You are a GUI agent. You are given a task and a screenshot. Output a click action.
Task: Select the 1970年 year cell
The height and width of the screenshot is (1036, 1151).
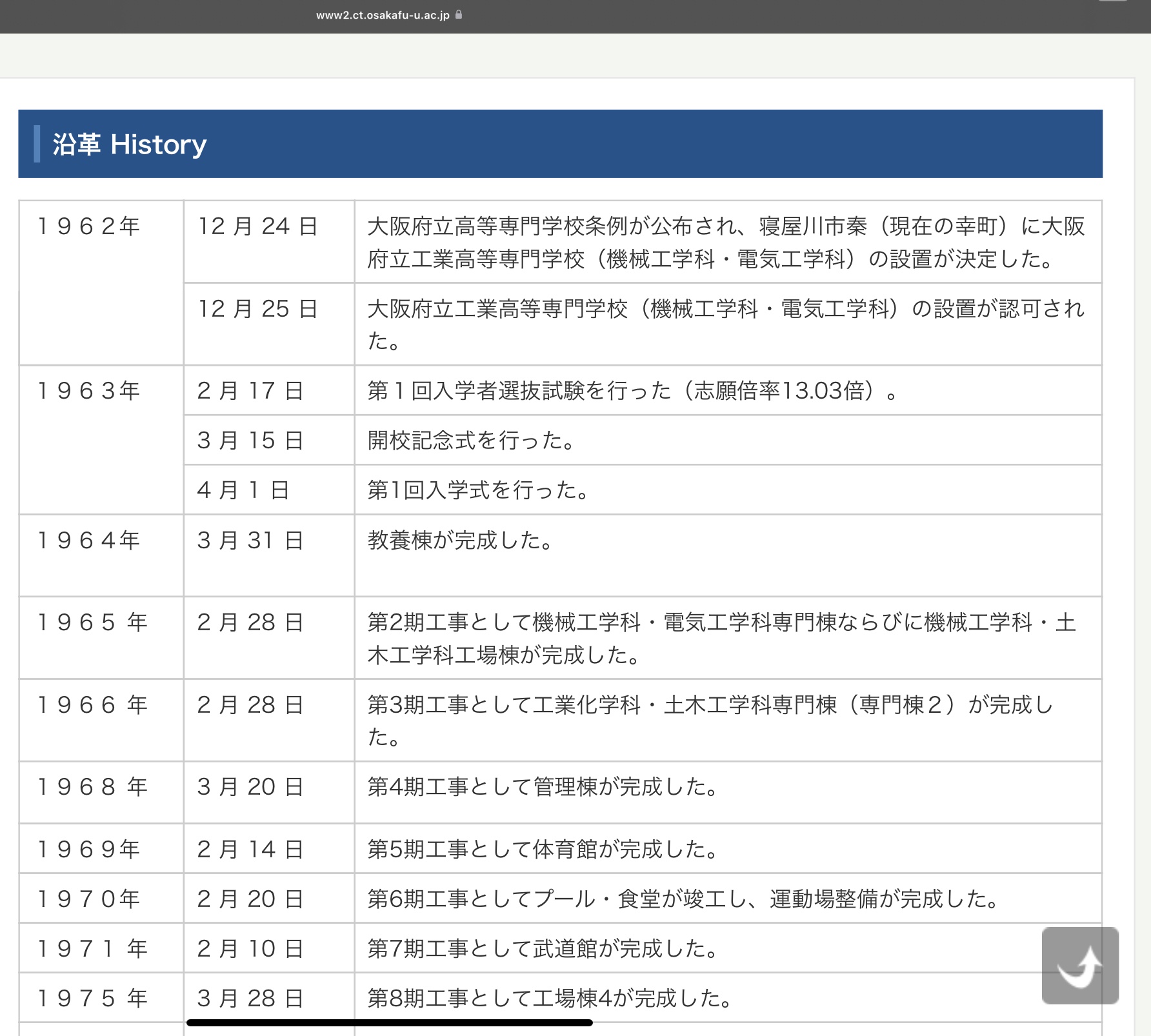point(101,898)
